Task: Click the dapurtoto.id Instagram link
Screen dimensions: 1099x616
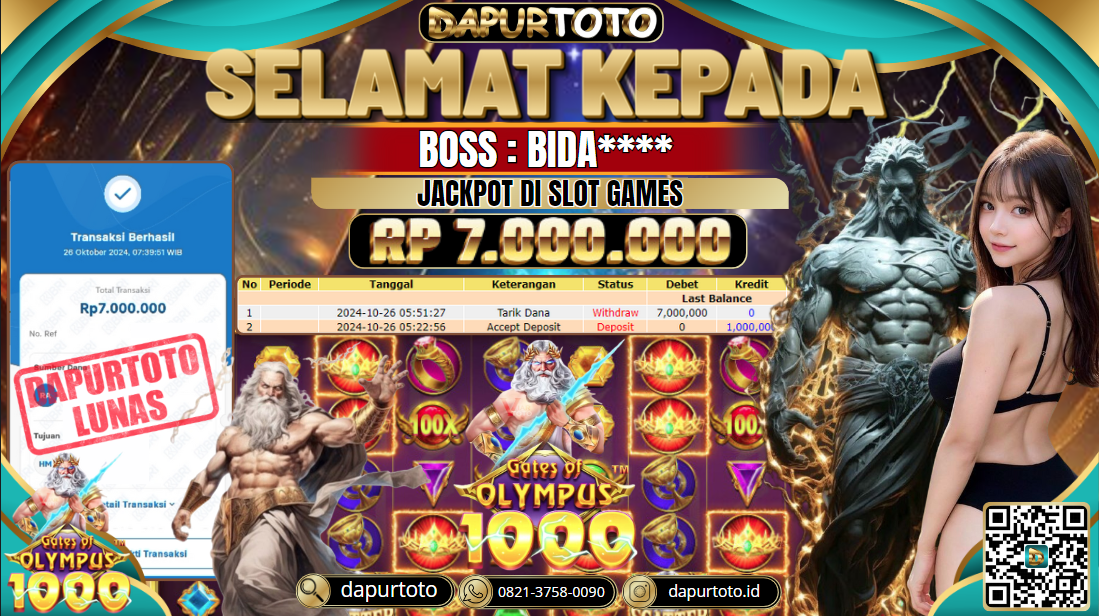Action: [x=714, y=591]
